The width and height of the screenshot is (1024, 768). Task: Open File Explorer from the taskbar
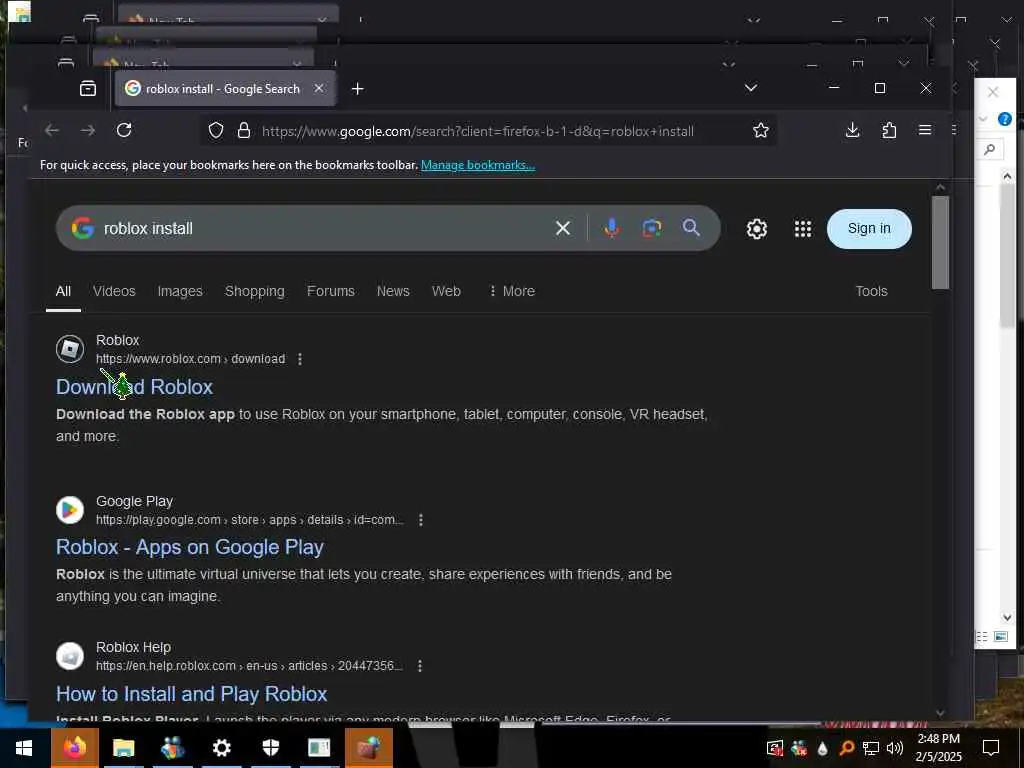pos(123,748)
